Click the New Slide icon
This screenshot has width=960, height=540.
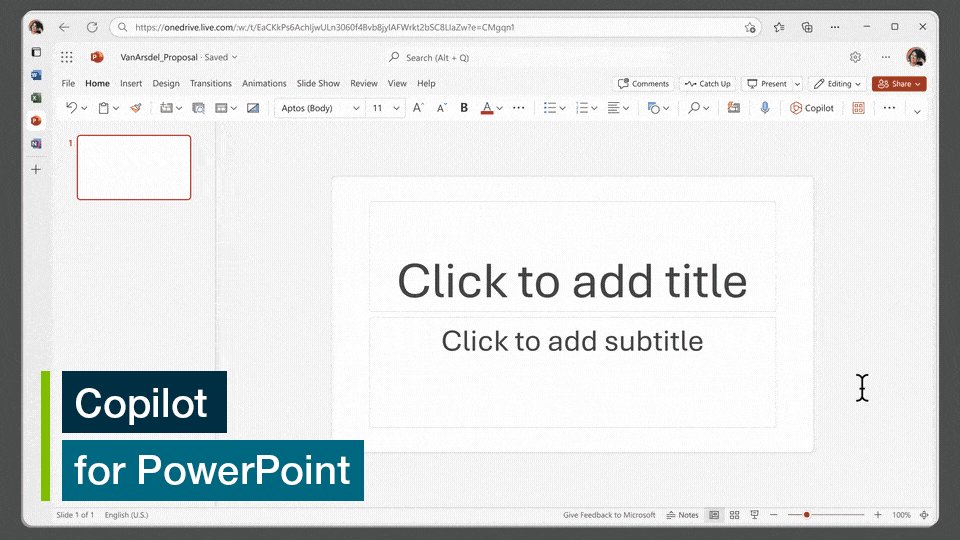click(166, 108)
